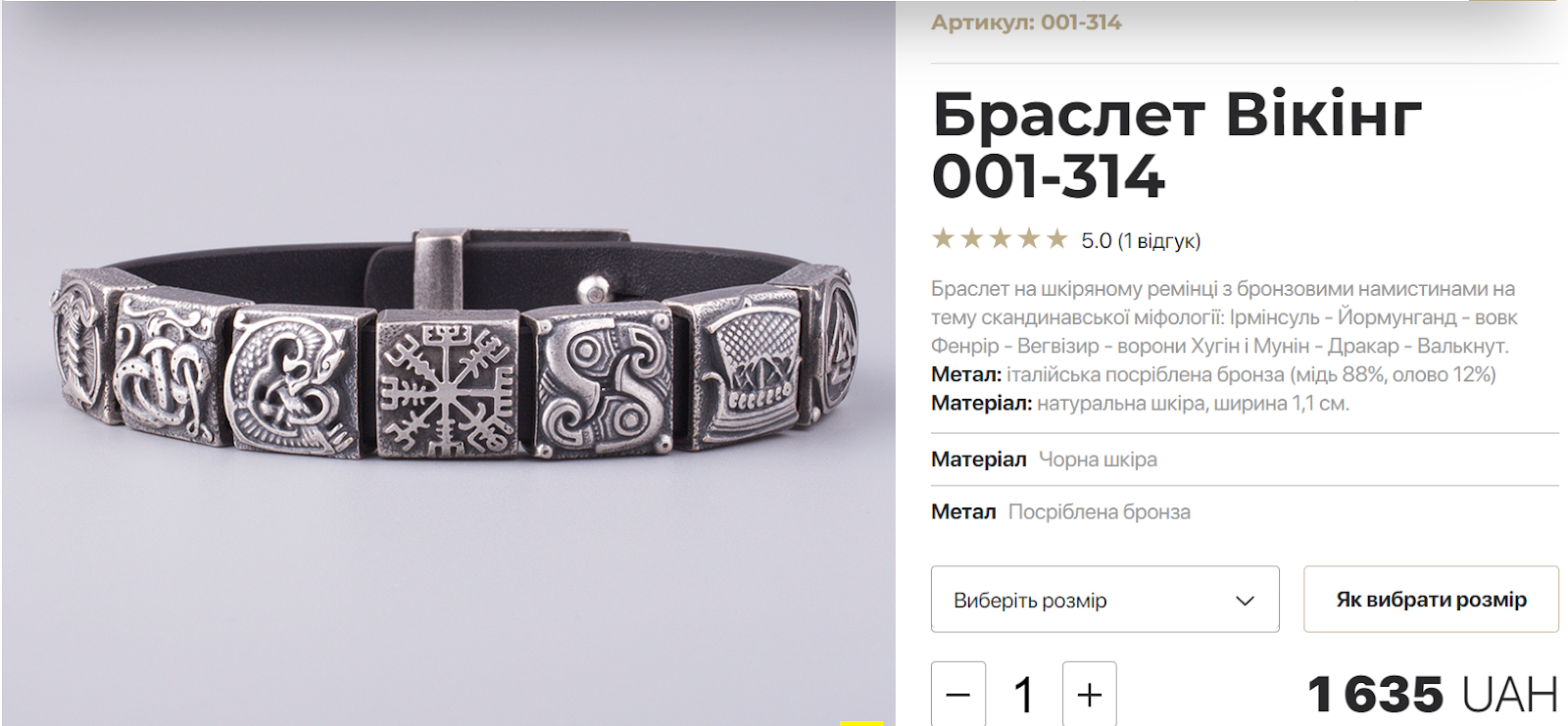Open the Як вибрати розмір guide

click(1431, 599)
